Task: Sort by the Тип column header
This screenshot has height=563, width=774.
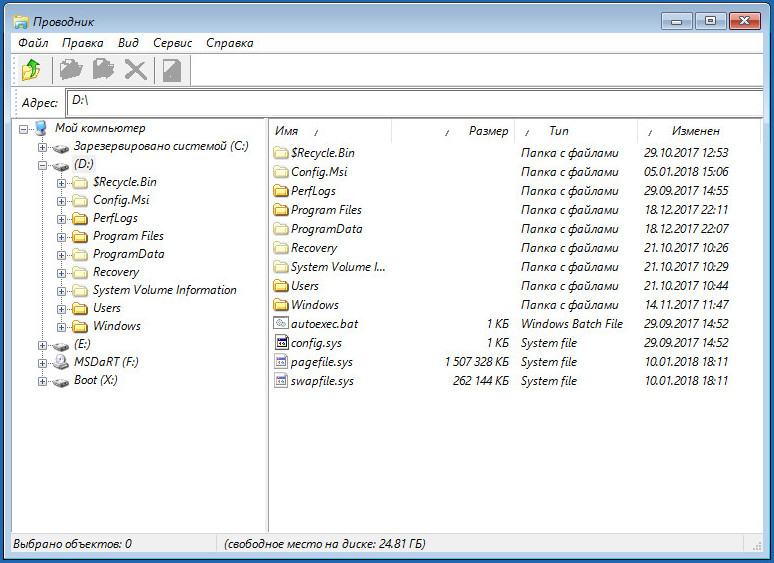Action: [x=576, y=131]
